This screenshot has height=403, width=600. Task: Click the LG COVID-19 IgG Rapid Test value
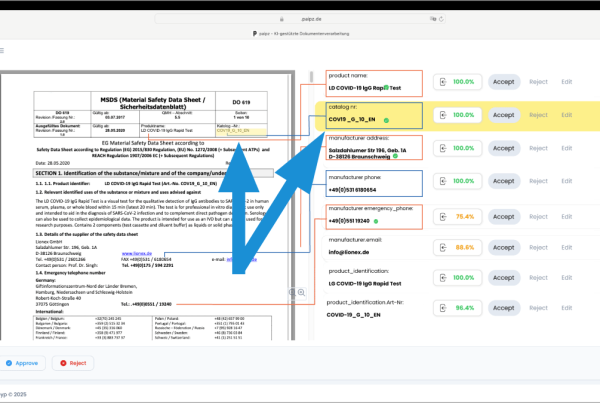(365, 284)
